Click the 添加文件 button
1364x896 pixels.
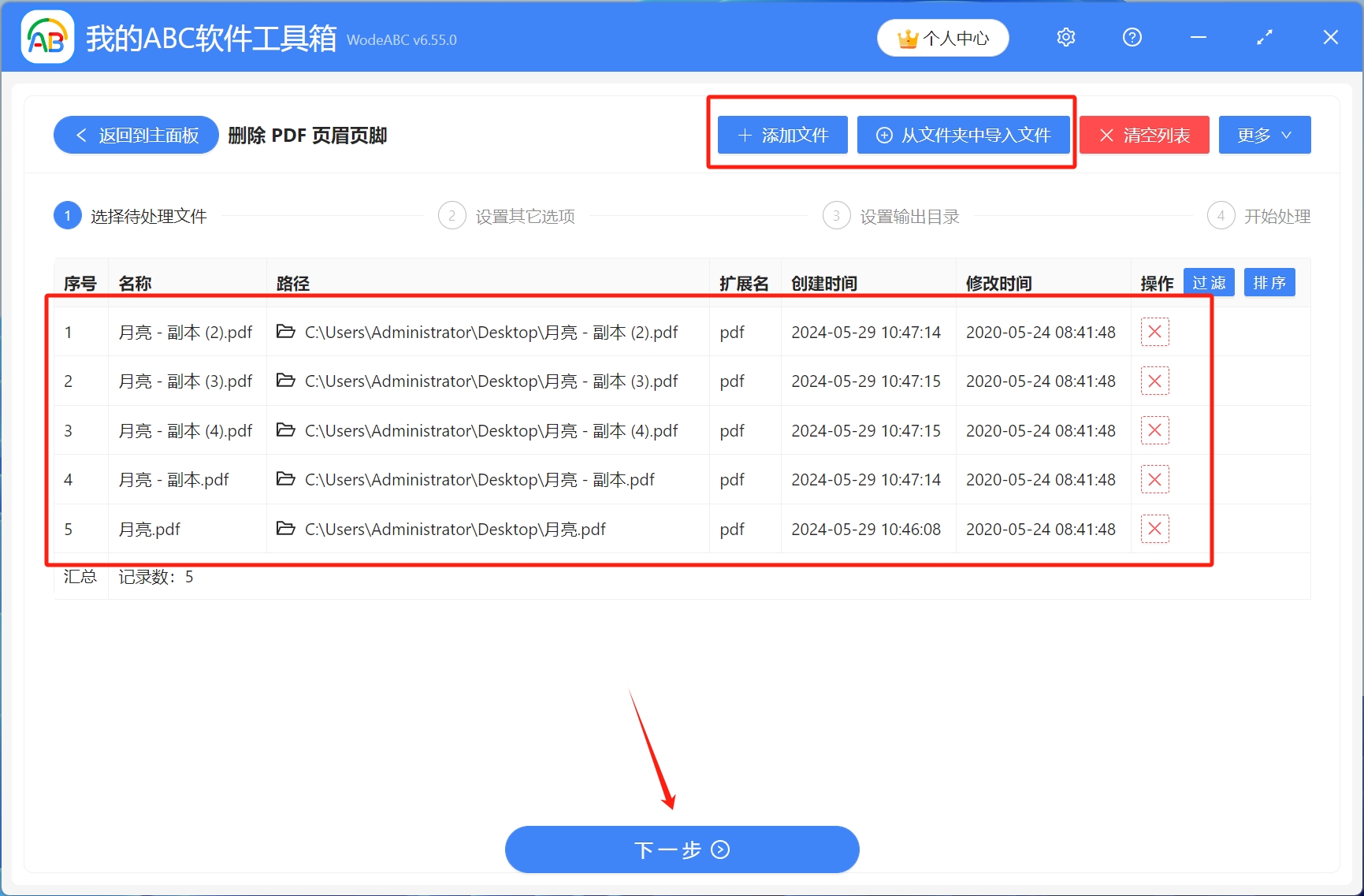781,135
